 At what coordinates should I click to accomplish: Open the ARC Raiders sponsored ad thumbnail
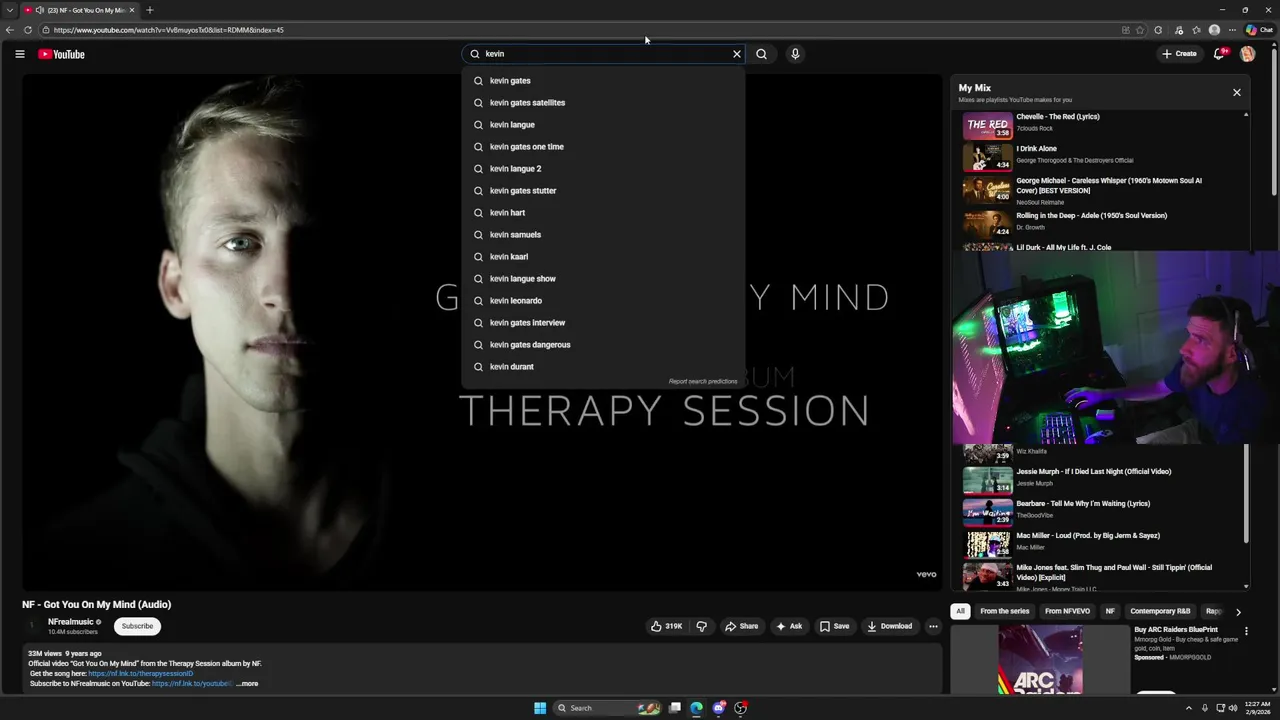(1040, 660)
